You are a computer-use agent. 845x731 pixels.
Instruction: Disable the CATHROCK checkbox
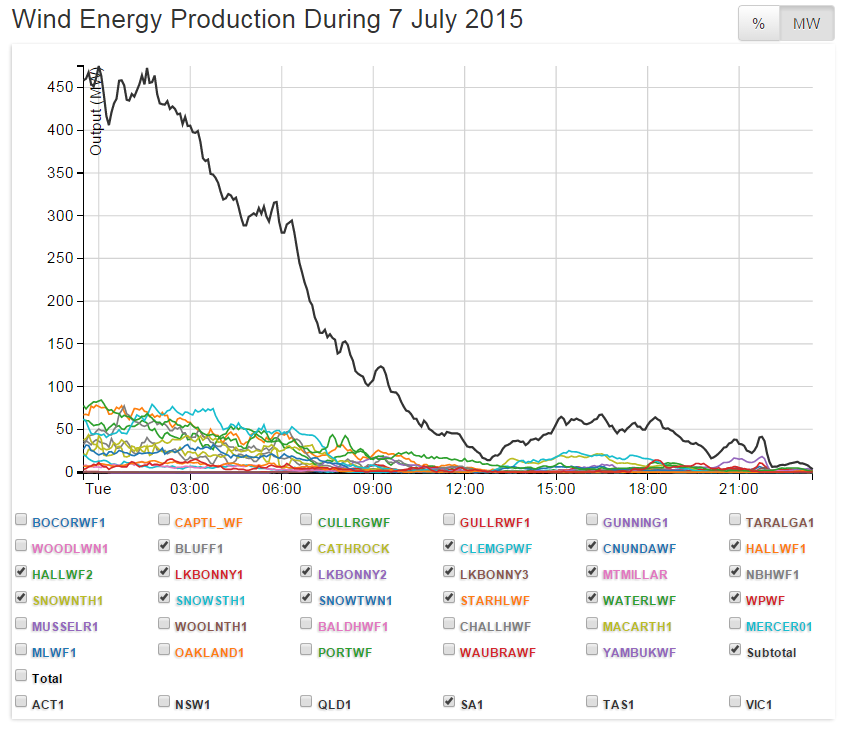[x=307, y=546]
